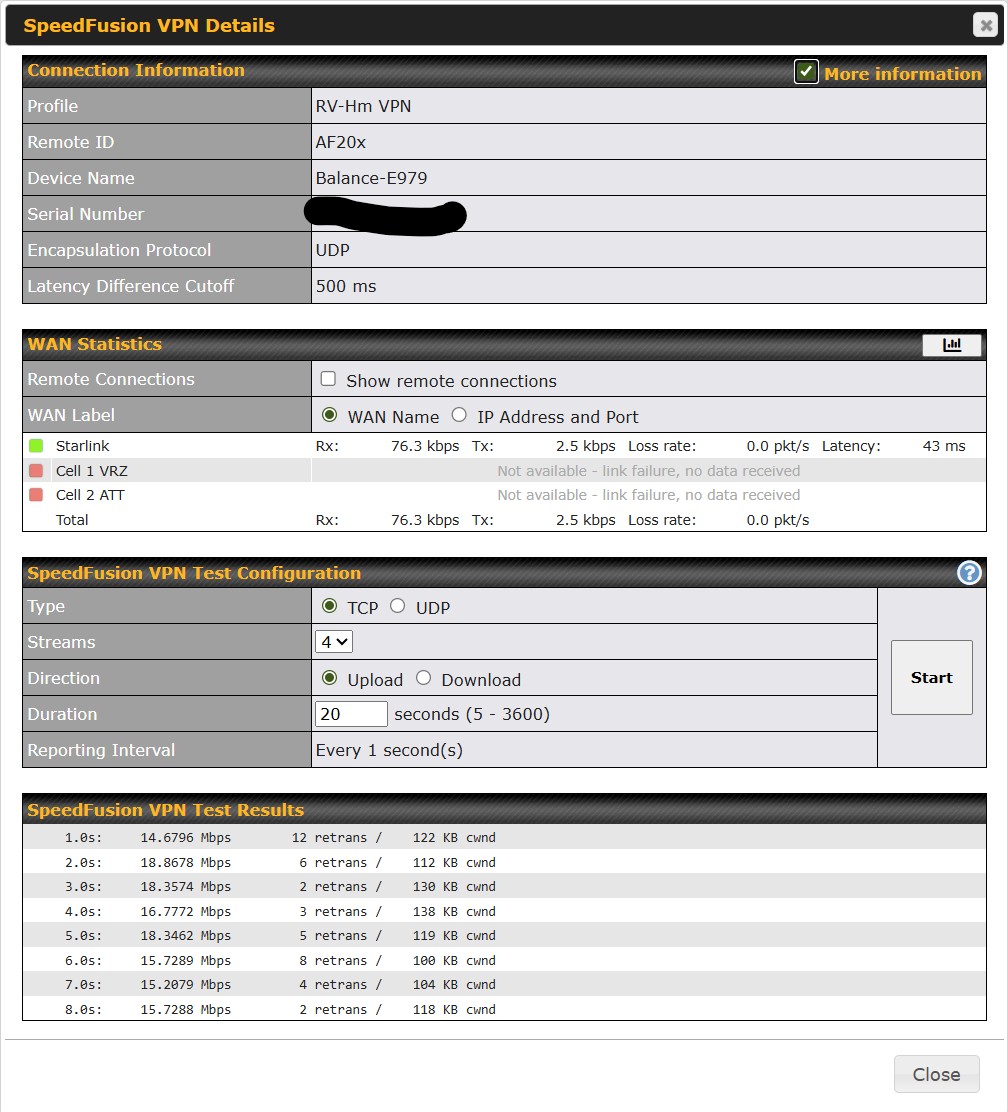Choose UDP as test type
The height and width of the screenshot is (1112, 1007).
(x=397, y=607)
